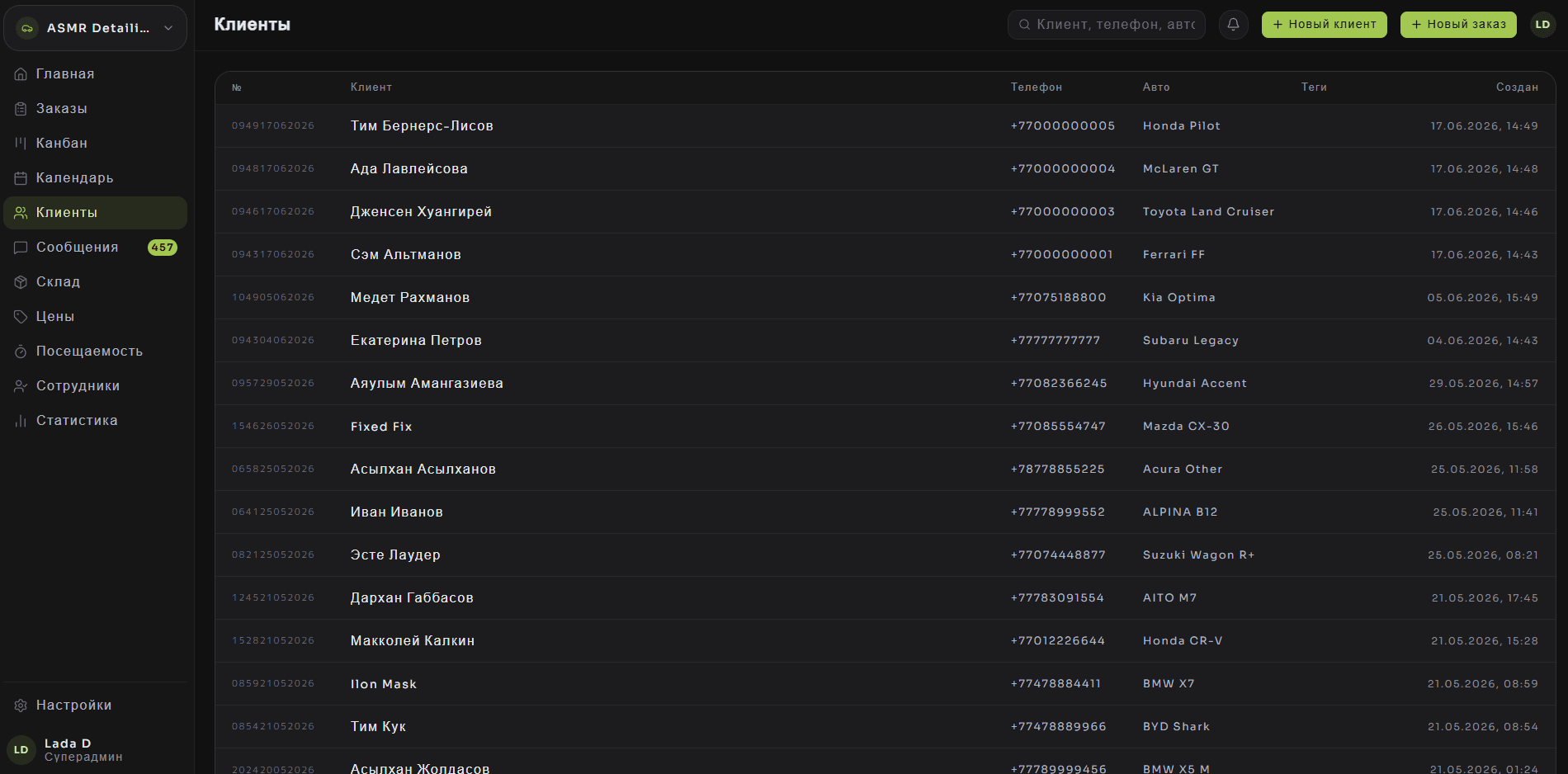Sort by the Создан column header
The height and width of the screenshot is (774, 1568).
(x=1517, y=87)
